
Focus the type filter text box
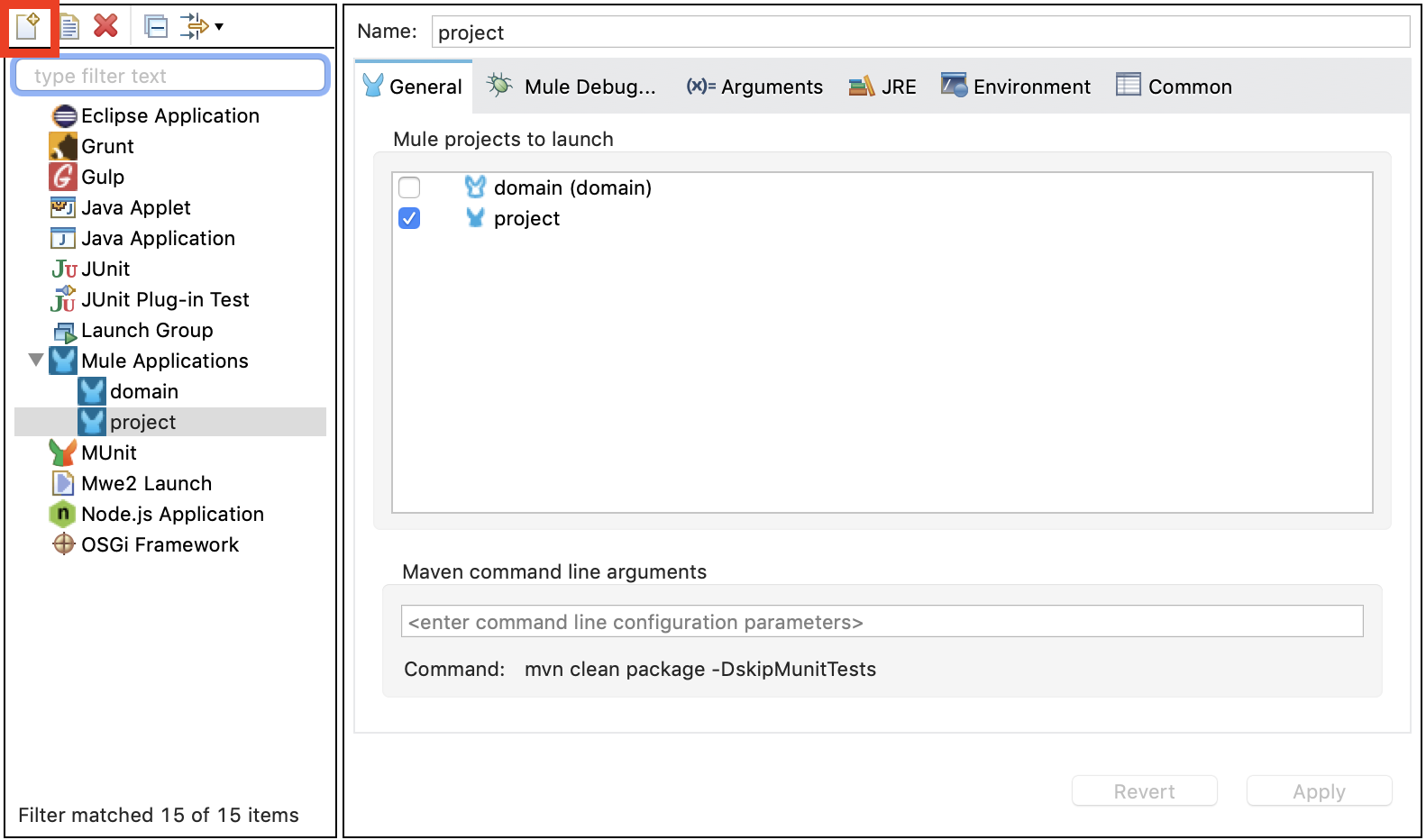(x=170, y=76)
